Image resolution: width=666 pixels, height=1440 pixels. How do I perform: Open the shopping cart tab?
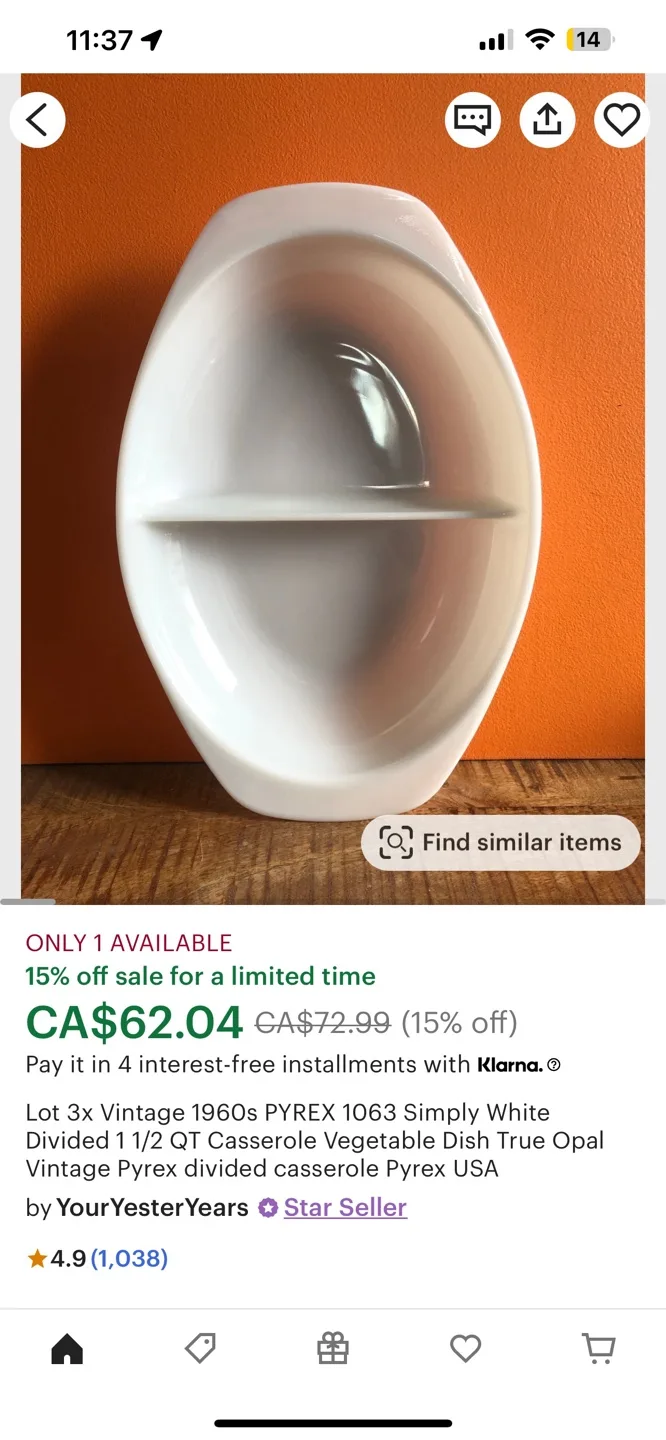pos(599,1349)
